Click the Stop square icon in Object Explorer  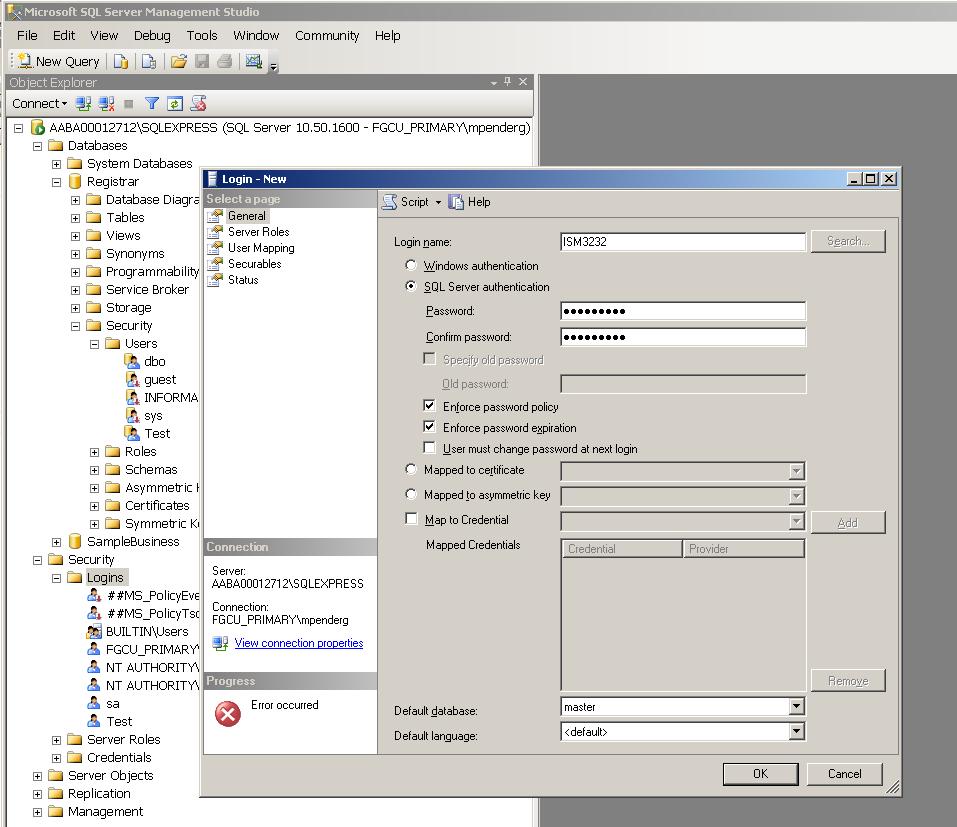pos(129,104)
